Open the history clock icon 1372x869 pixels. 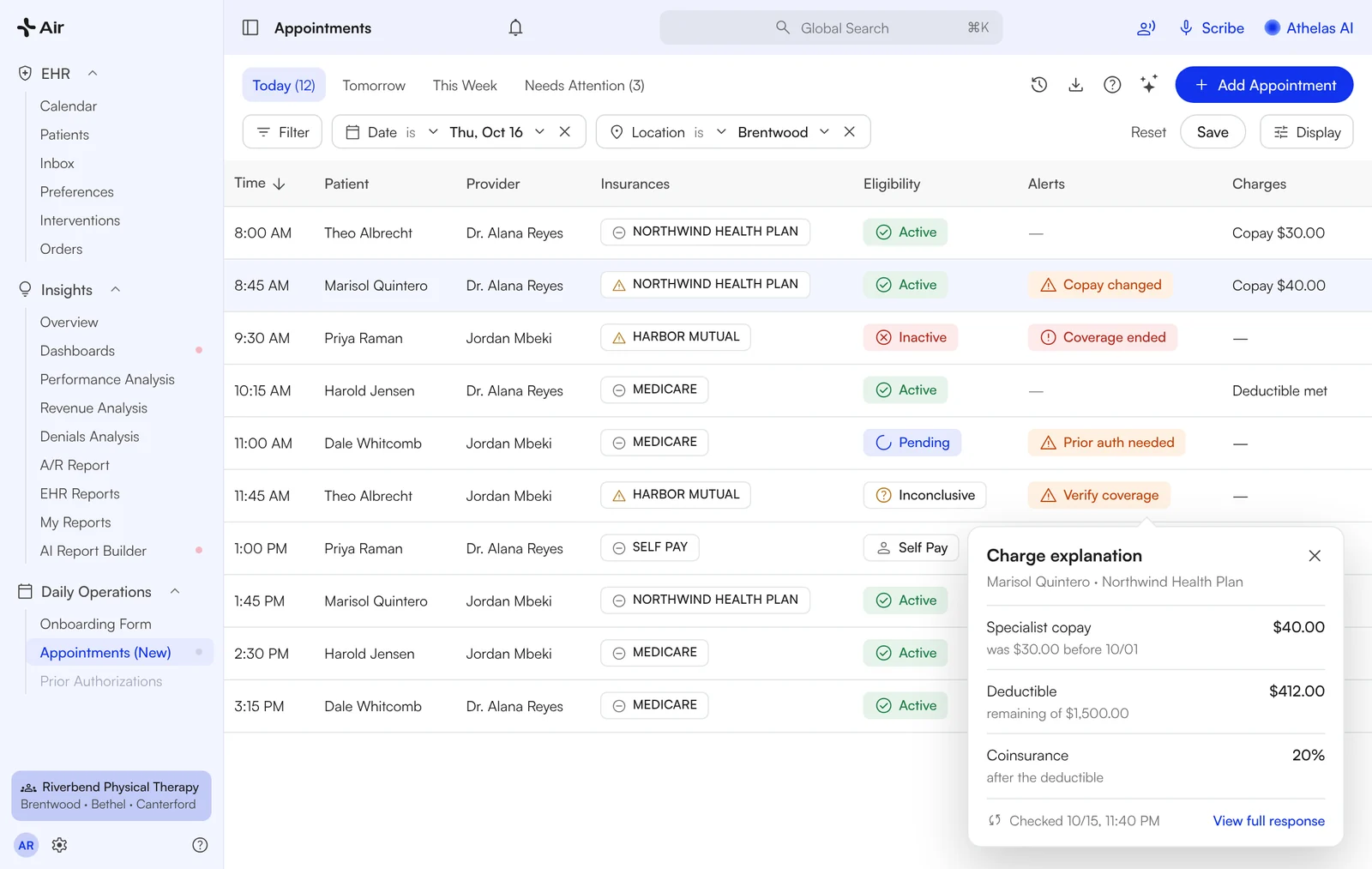[1038, 84]
